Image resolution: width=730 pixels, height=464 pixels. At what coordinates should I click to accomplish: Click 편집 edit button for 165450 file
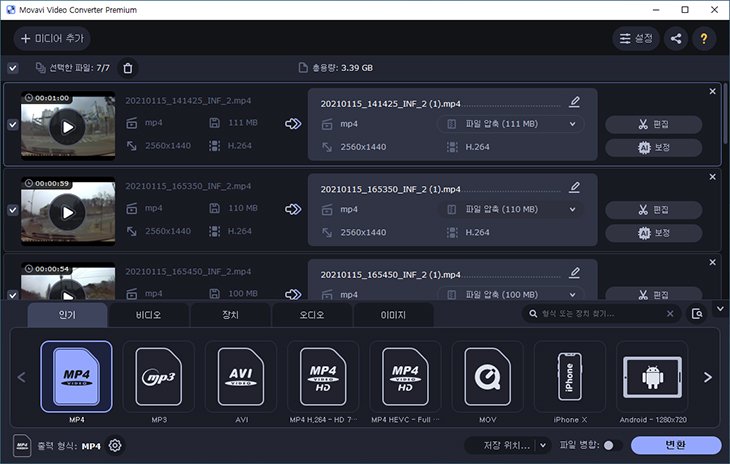(x=654, y=294)
